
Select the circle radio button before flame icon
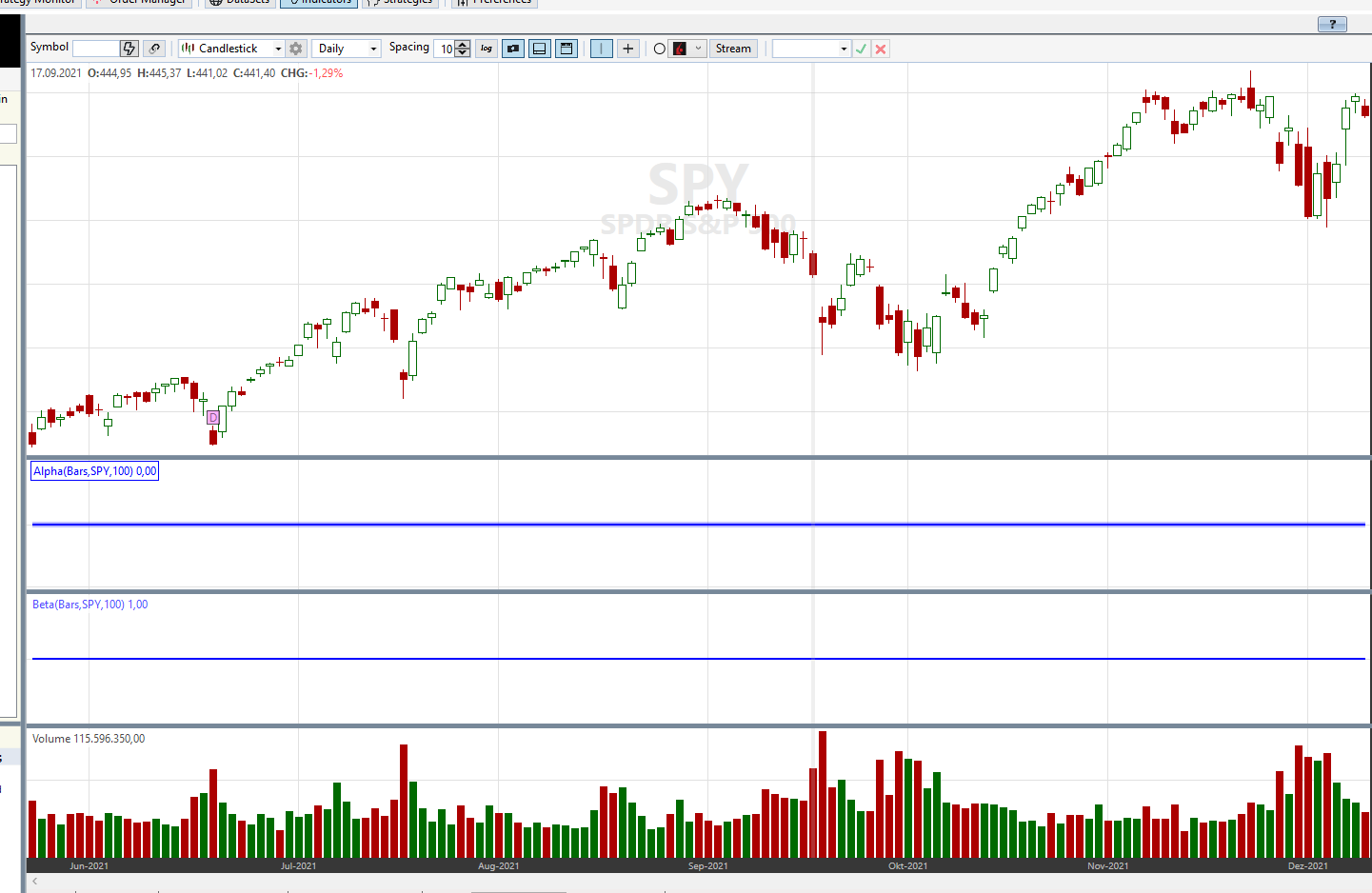[x=659, y=49]
